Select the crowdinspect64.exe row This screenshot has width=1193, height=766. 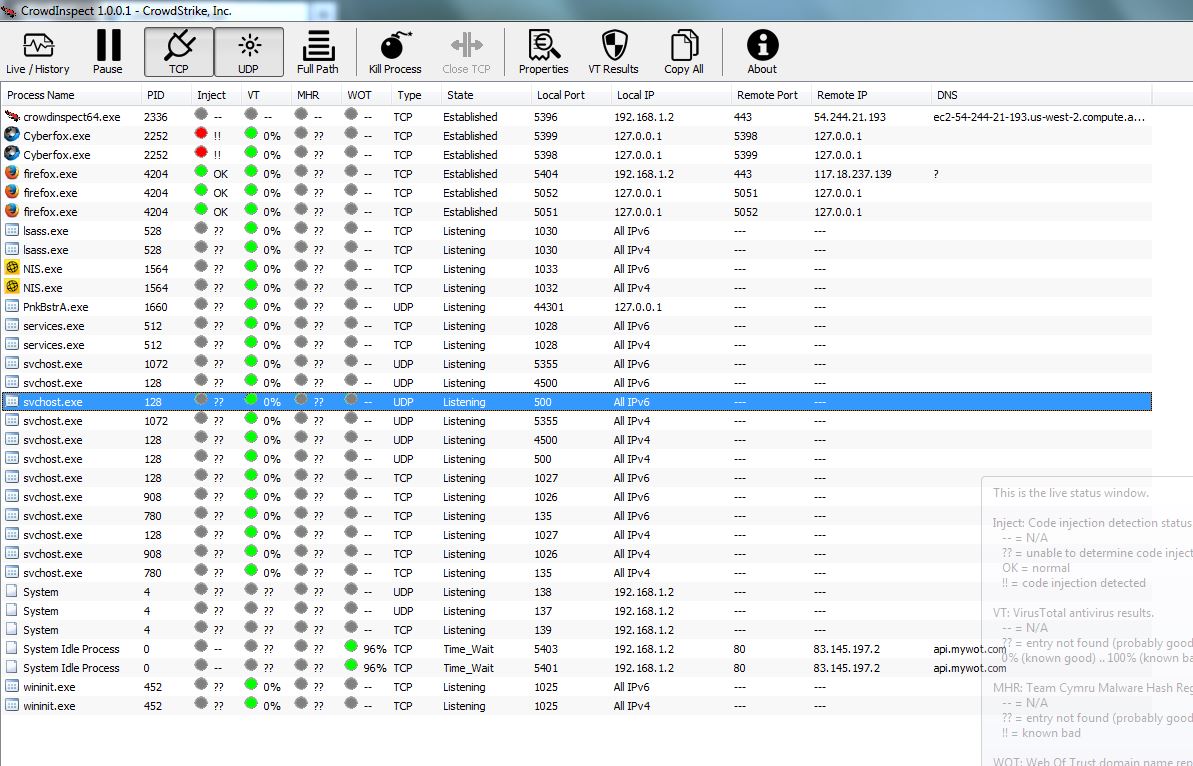(71, 117)
